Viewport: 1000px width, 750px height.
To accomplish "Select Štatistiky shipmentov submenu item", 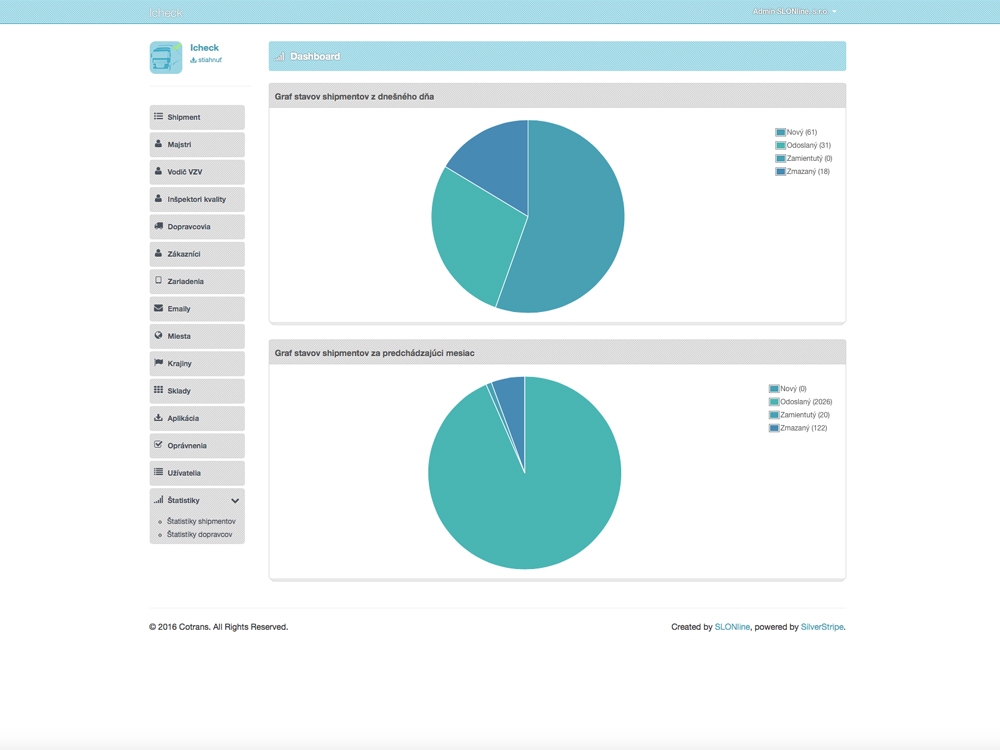I will (201, 521).
